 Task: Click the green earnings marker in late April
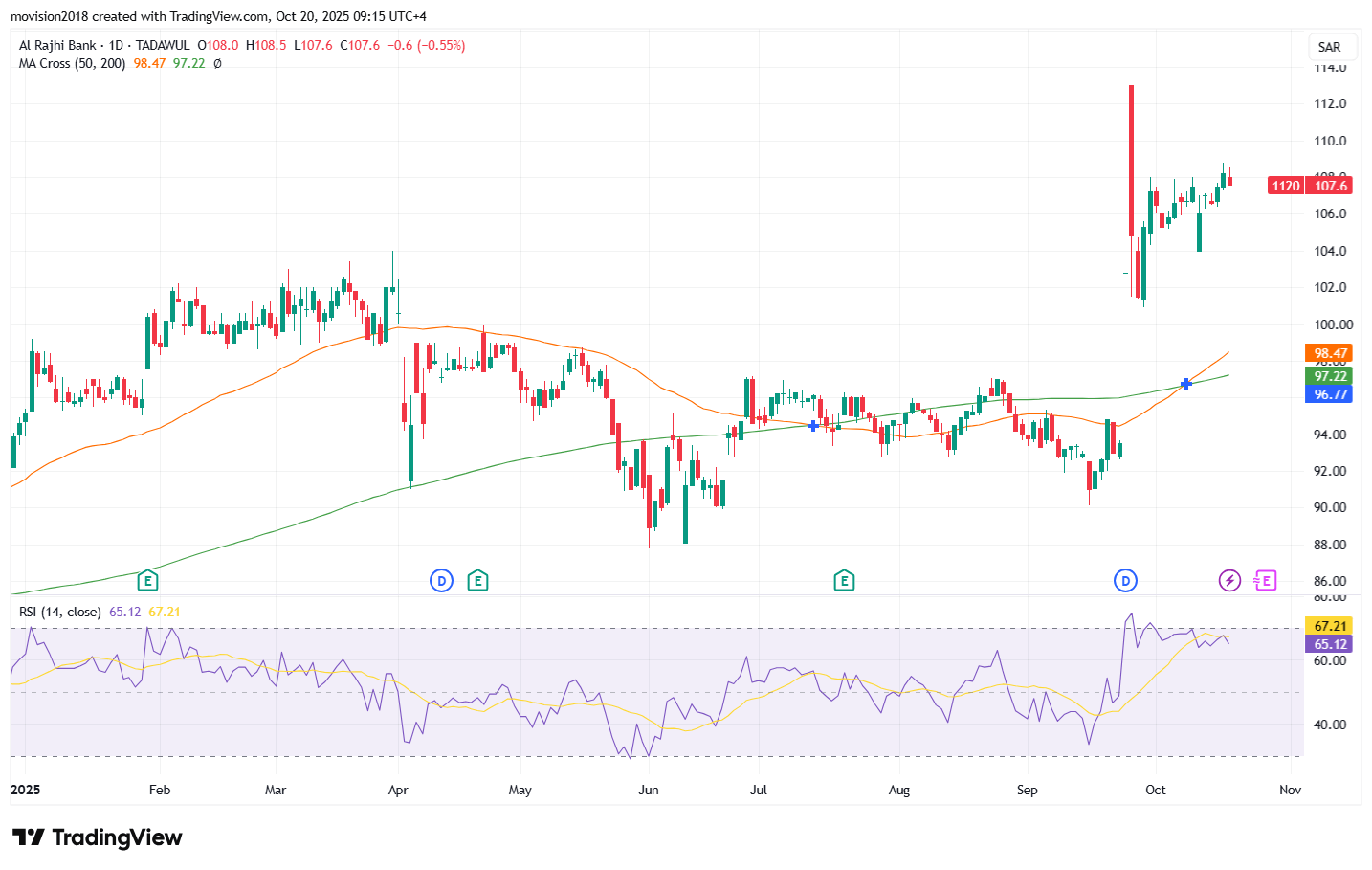coord(477,580)
